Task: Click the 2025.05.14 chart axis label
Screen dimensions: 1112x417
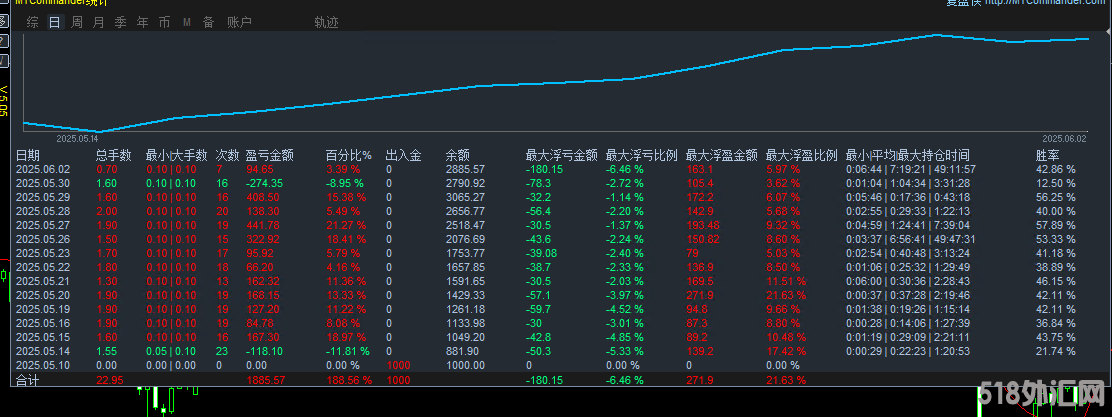Action: (77, 139)
